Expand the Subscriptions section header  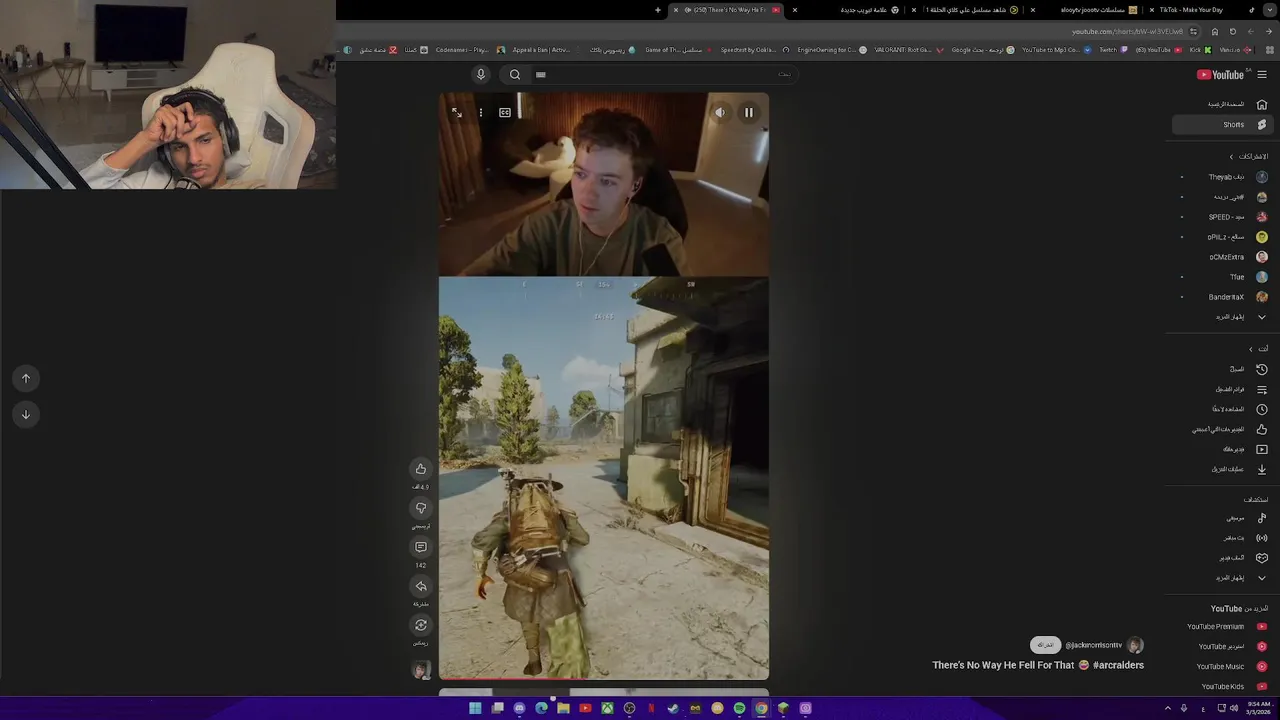click(x=1248, y=157)
